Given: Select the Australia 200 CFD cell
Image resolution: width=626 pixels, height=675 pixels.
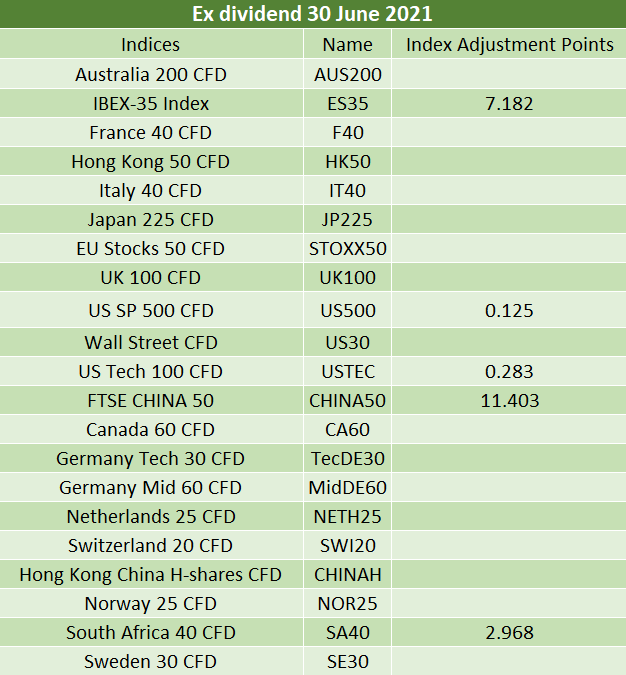Looking at the screenshot, I should [151, 74].
